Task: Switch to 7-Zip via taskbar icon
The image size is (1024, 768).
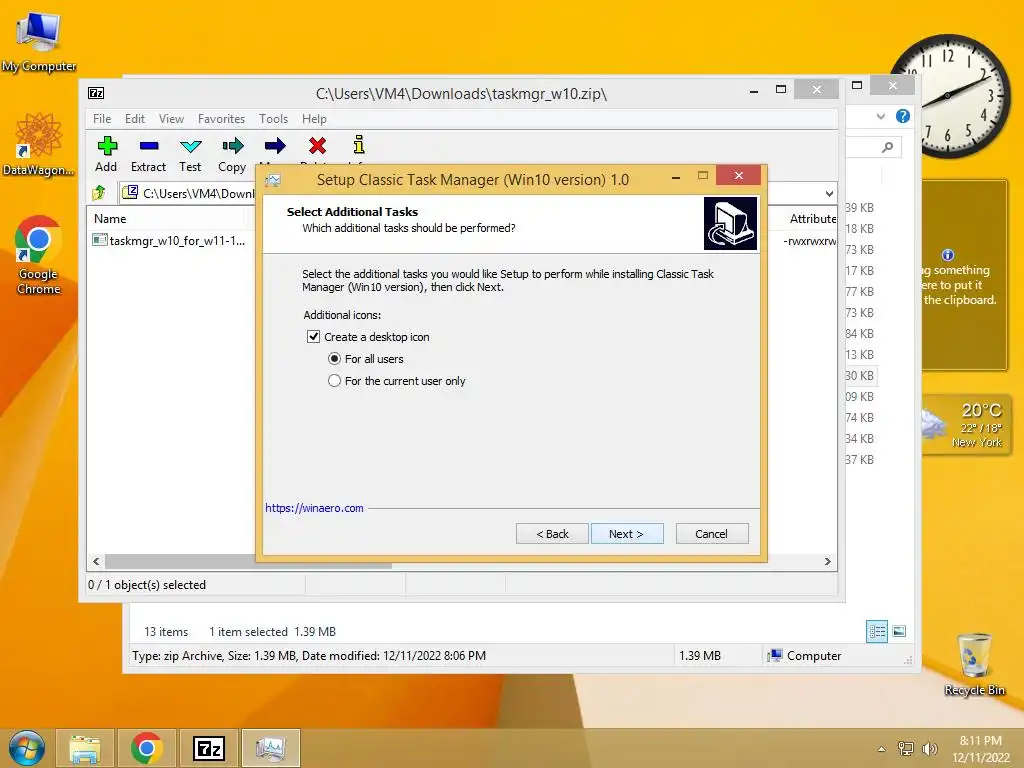Action: (209, 748)
